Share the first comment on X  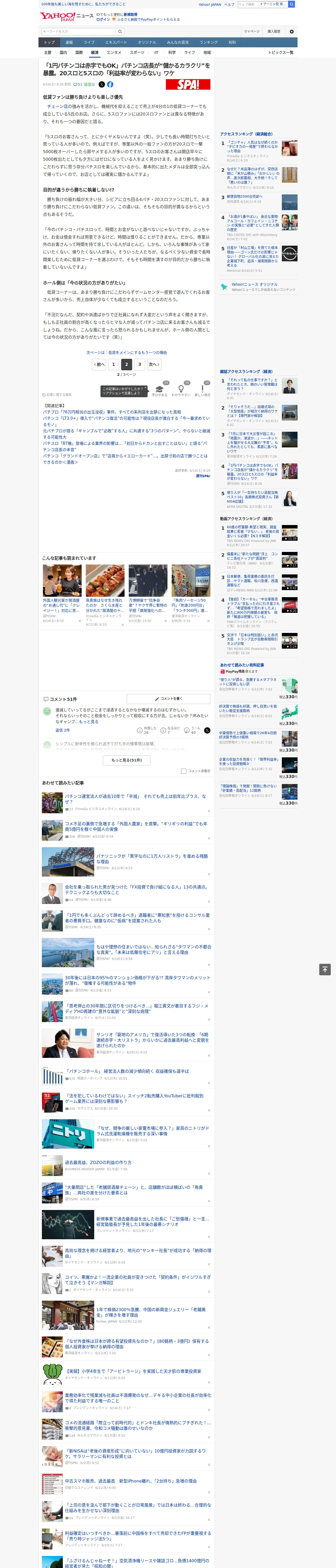click(x=207, y=730)
